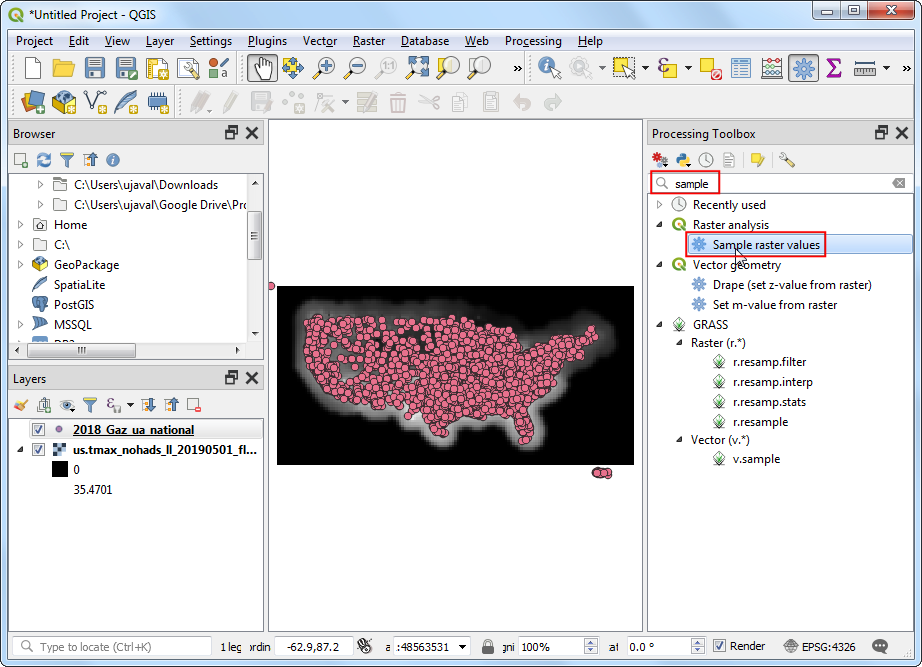Click the EPSG:4326 CRS button
Screen dimensions: 922x667
click(x=819, y=647)
